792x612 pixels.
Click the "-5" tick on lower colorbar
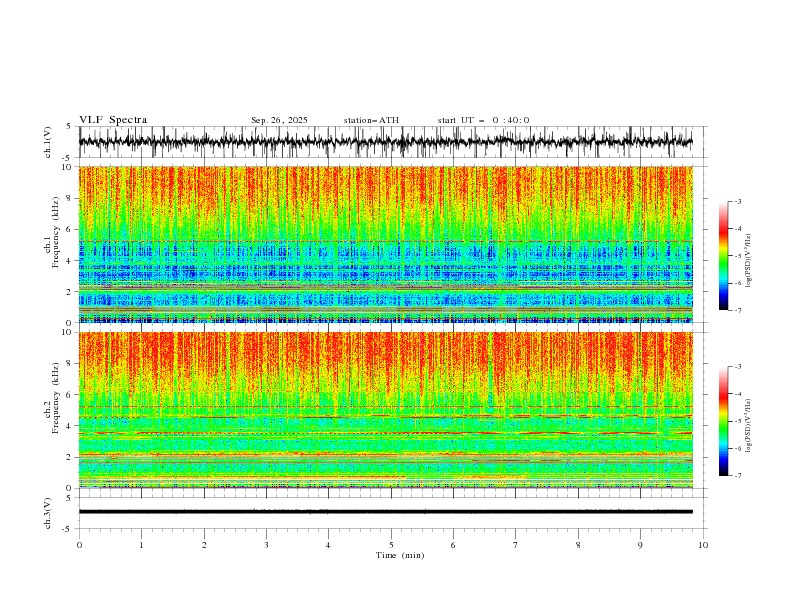coord(738,421)
